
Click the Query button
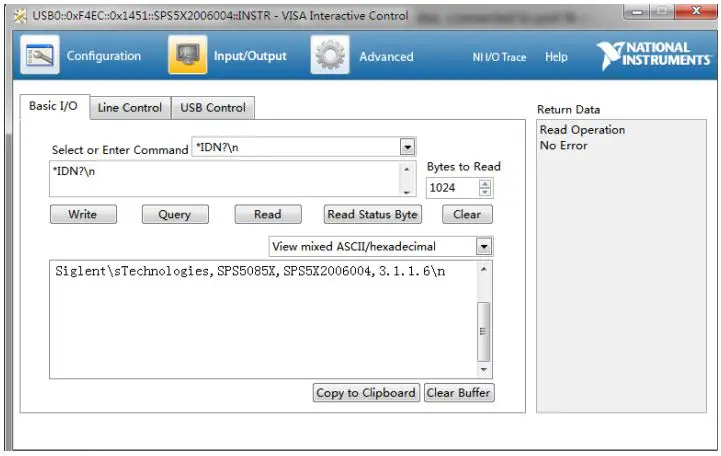(x=175, y=214)
